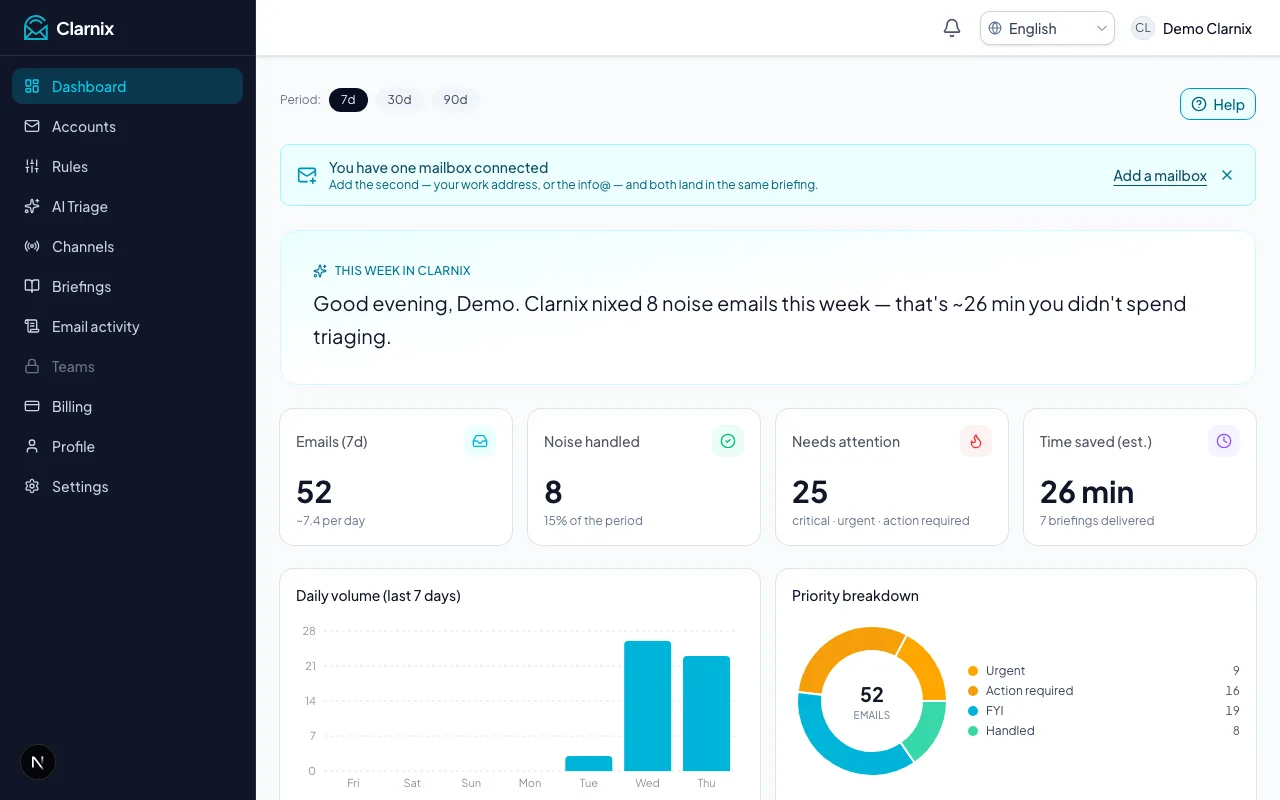Click the 52 Emails donut center

[872, 701]
